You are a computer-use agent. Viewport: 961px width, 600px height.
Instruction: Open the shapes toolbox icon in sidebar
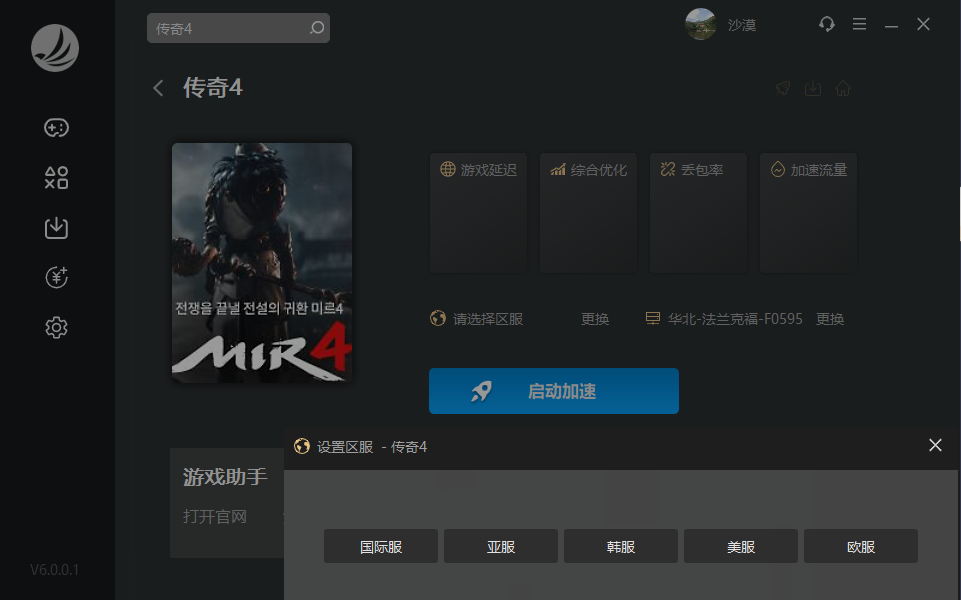(x=56, y=178)
